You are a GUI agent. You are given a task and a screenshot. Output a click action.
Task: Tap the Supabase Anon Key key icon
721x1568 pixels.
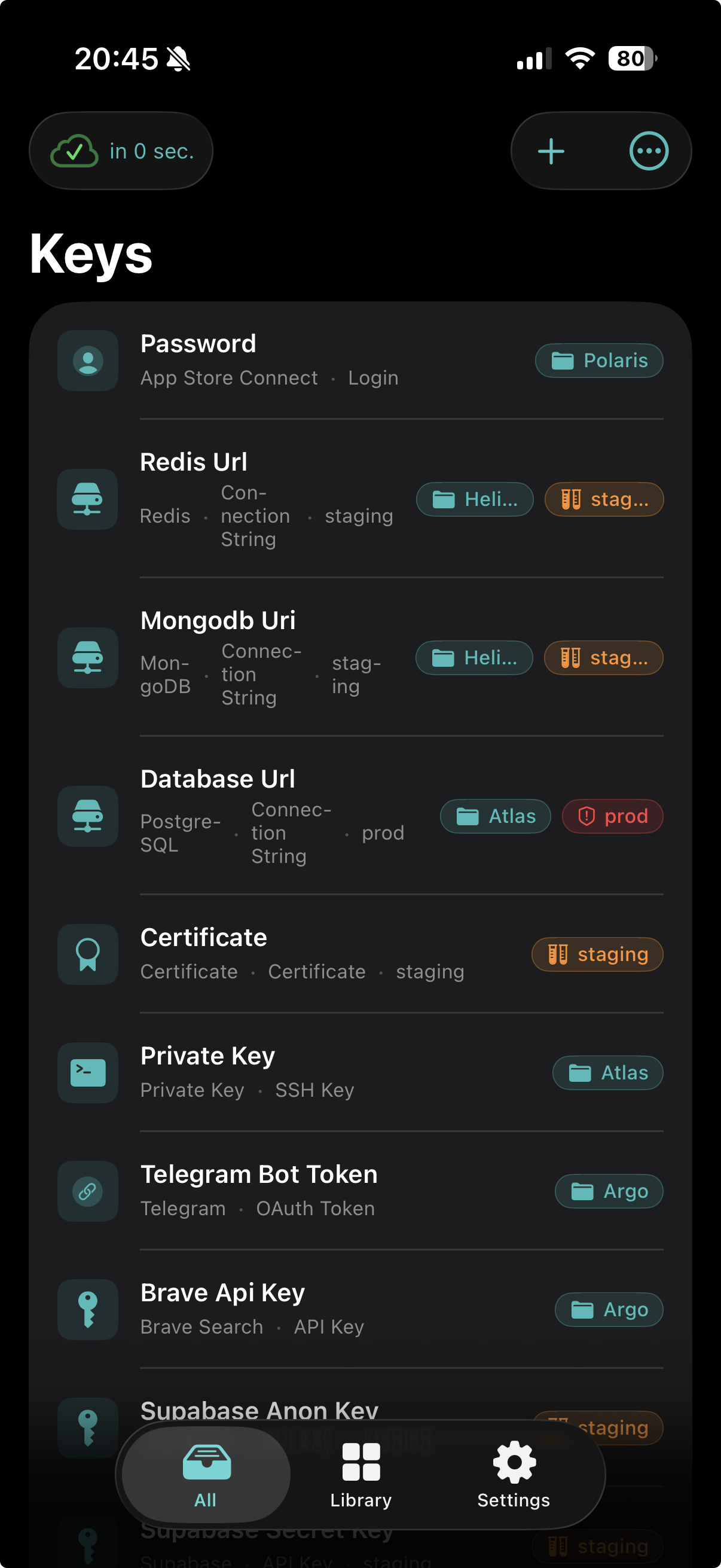point(88,1427)
